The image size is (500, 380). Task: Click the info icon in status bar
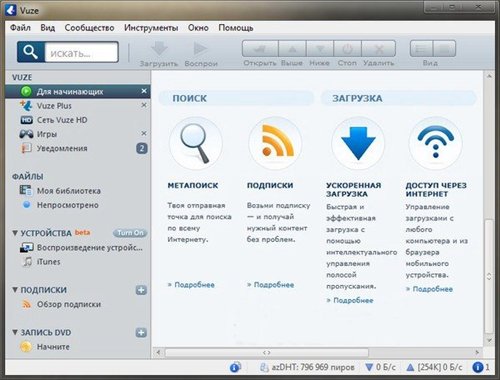tap(236, 367)
